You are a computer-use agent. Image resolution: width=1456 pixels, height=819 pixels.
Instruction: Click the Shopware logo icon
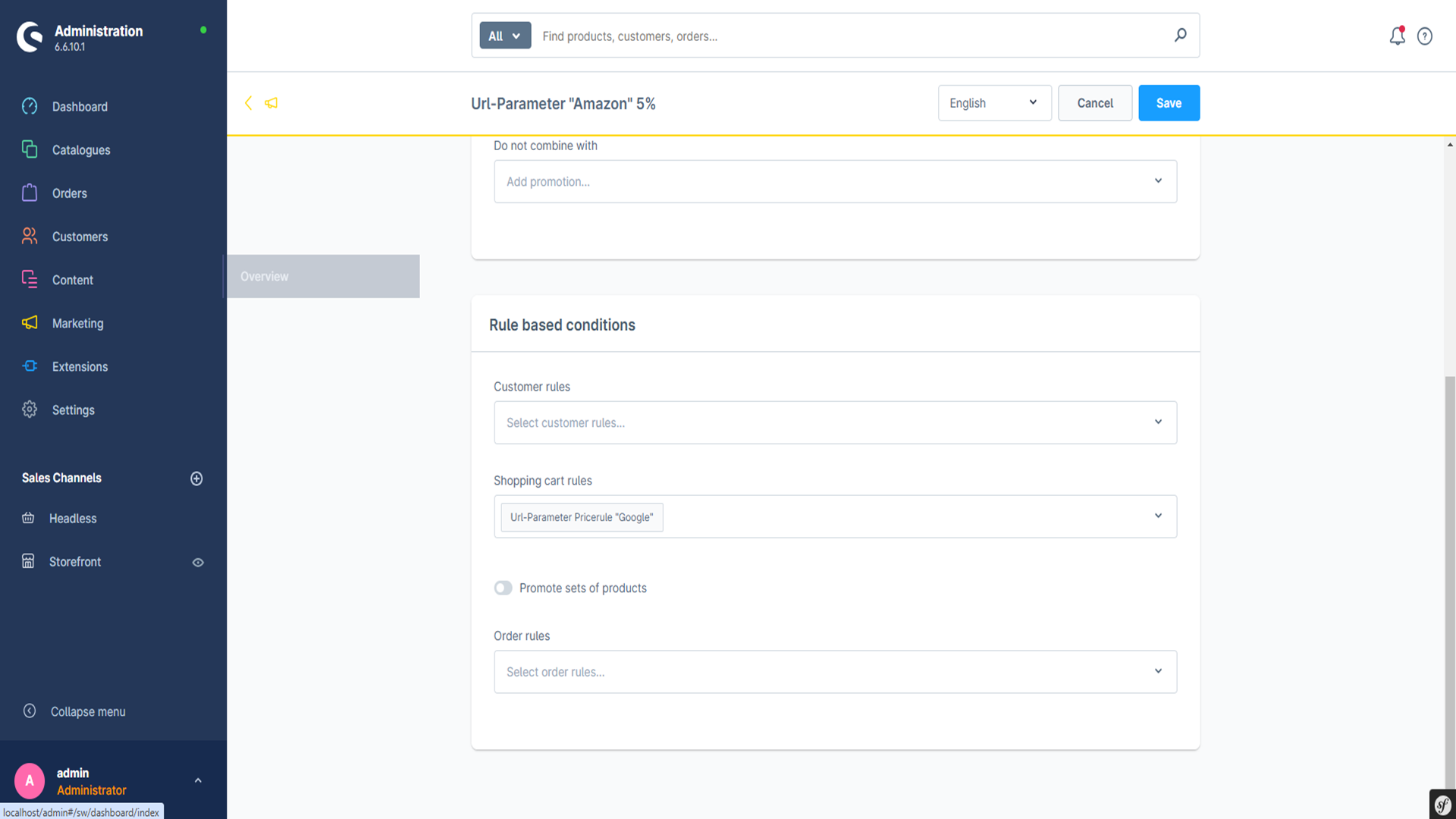(x=30, y=36)
